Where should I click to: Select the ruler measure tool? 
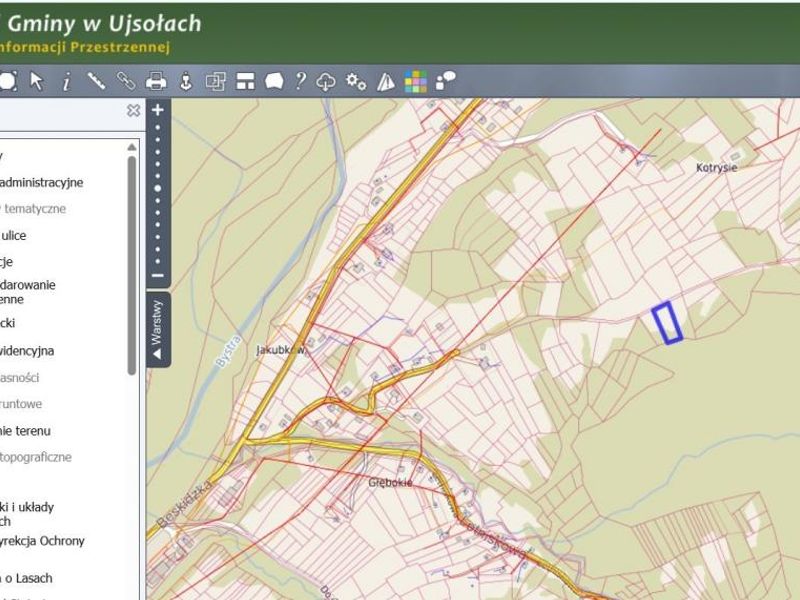96,81
